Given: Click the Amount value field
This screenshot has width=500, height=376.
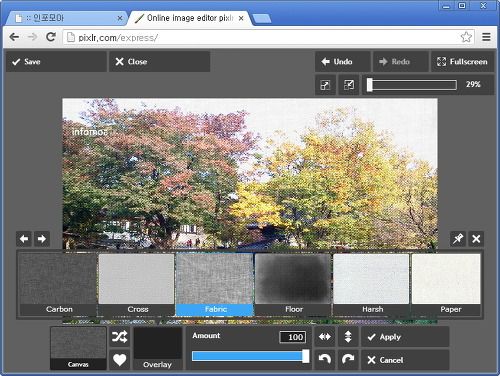Looking at the screenshot, I should (293, 337).
